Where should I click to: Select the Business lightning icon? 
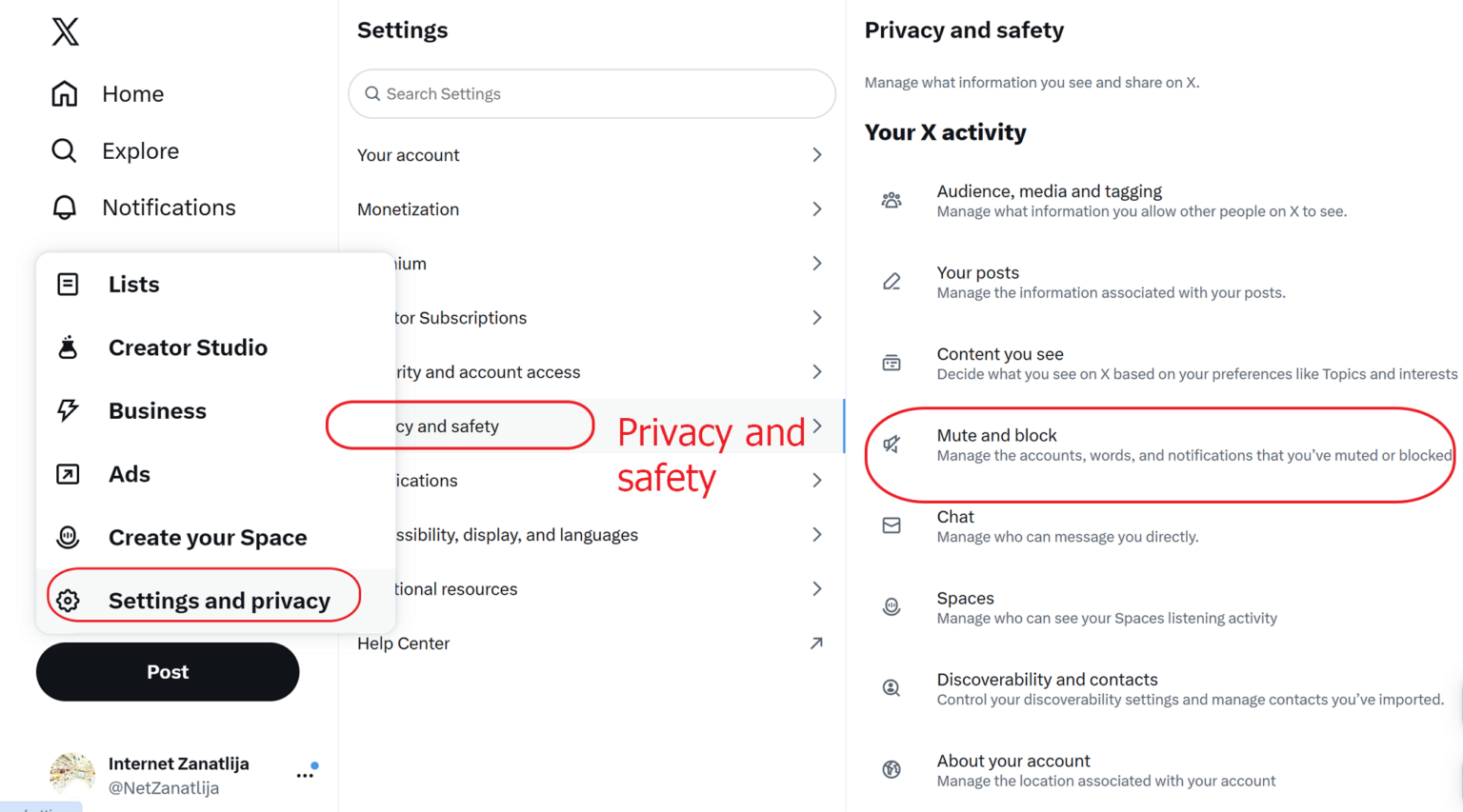click(x=68, y=410)
